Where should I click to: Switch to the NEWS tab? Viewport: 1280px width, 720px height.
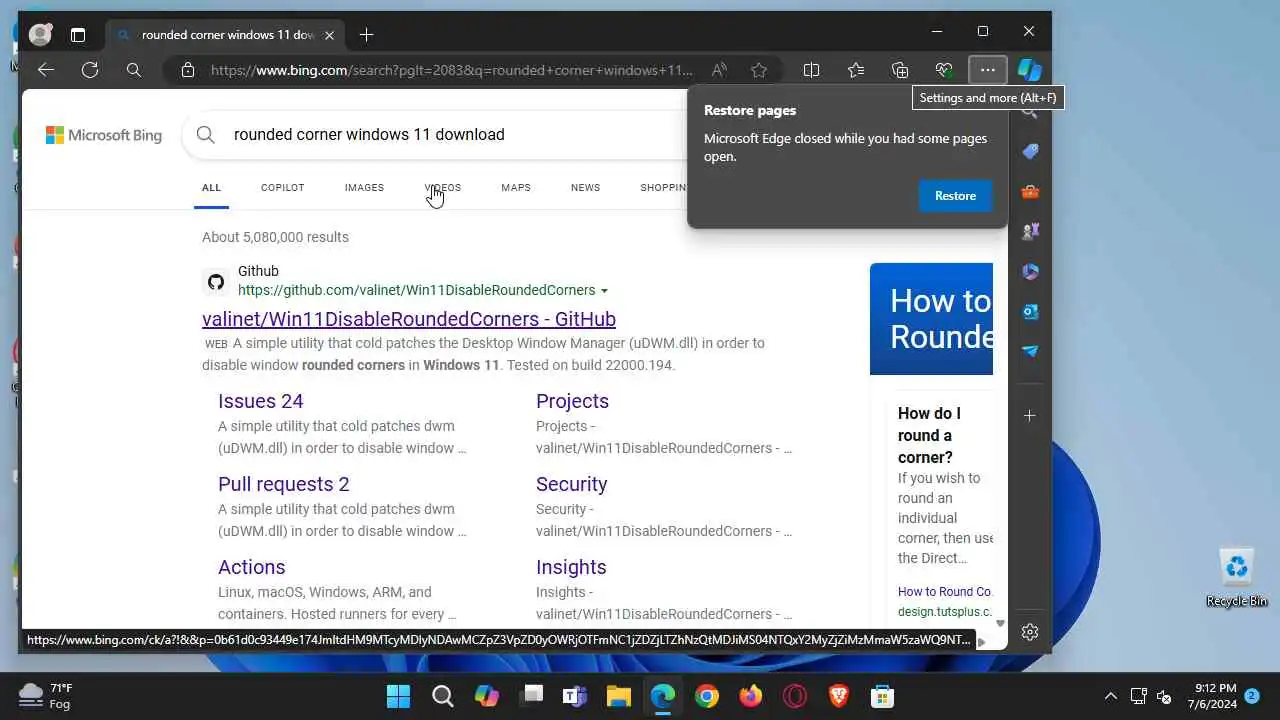[586, 188]
